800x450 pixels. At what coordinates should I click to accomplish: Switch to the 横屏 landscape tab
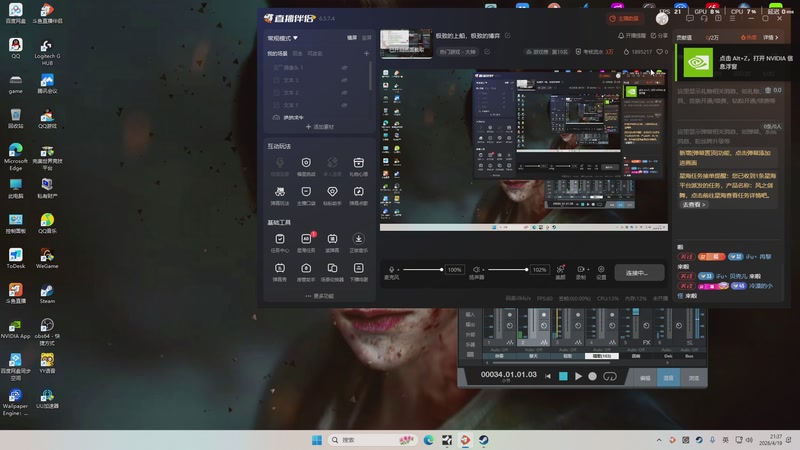click(352, 38)
